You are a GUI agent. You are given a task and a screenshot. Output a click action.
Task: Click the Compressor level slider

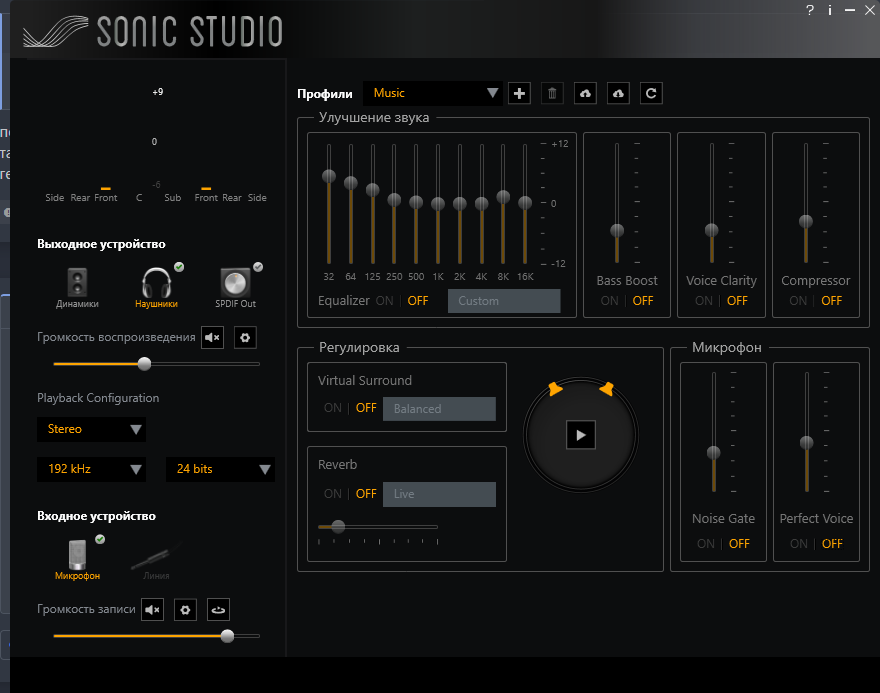[806, 221]
